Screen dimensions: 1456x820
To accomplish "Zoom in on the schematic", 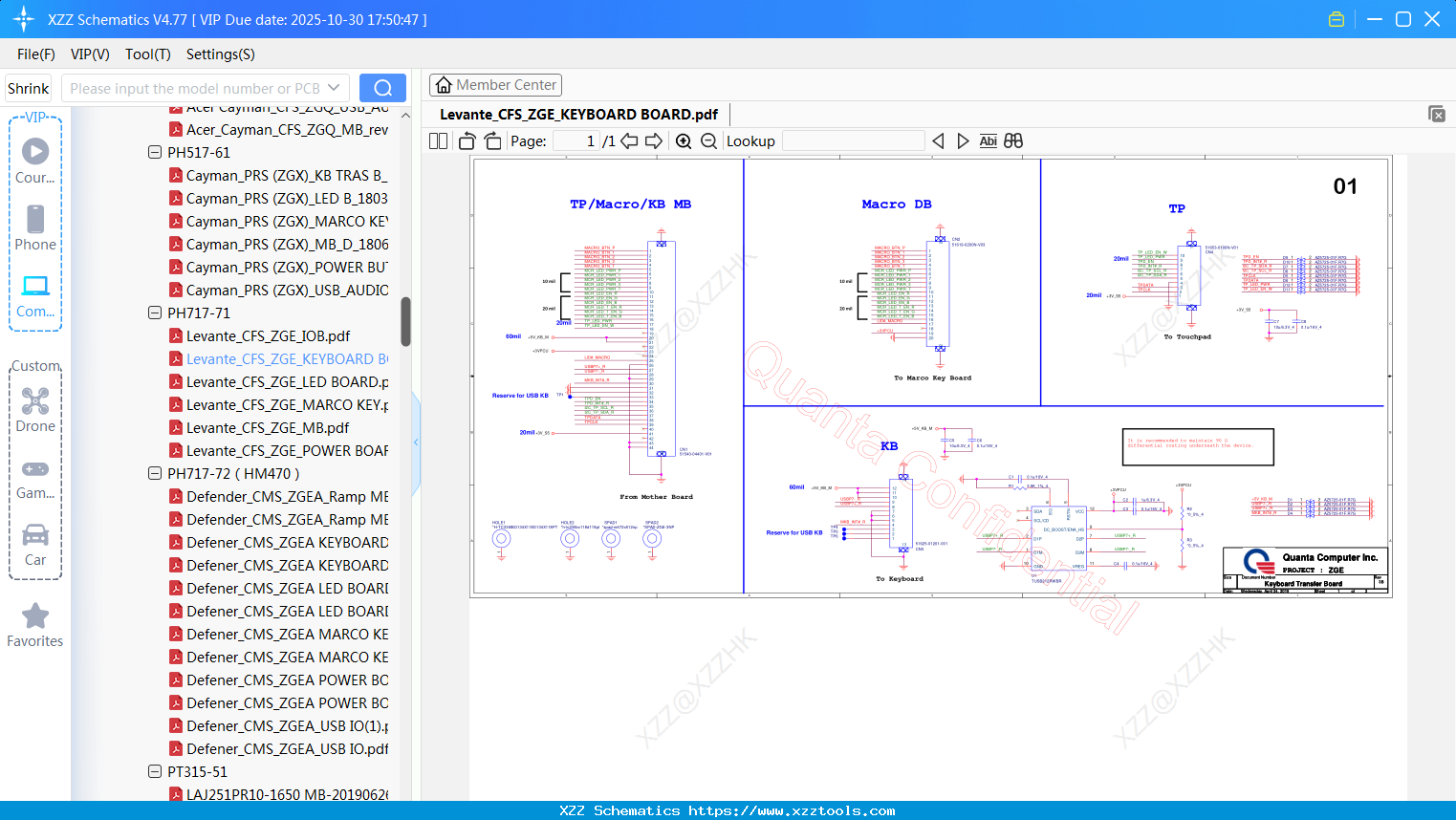I will (684, 141).
